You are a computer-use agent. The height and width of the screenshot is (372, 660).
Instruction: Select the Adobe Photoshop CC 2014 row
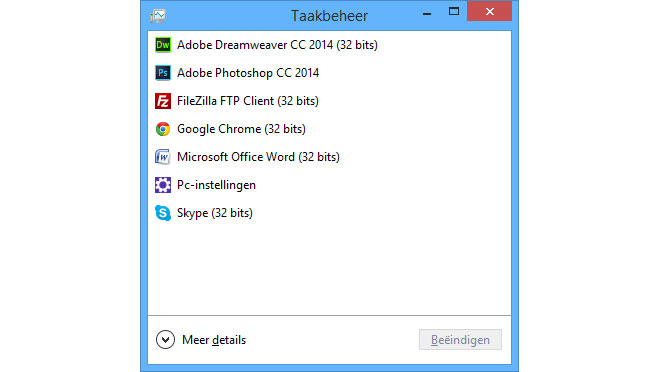[329, 73]
